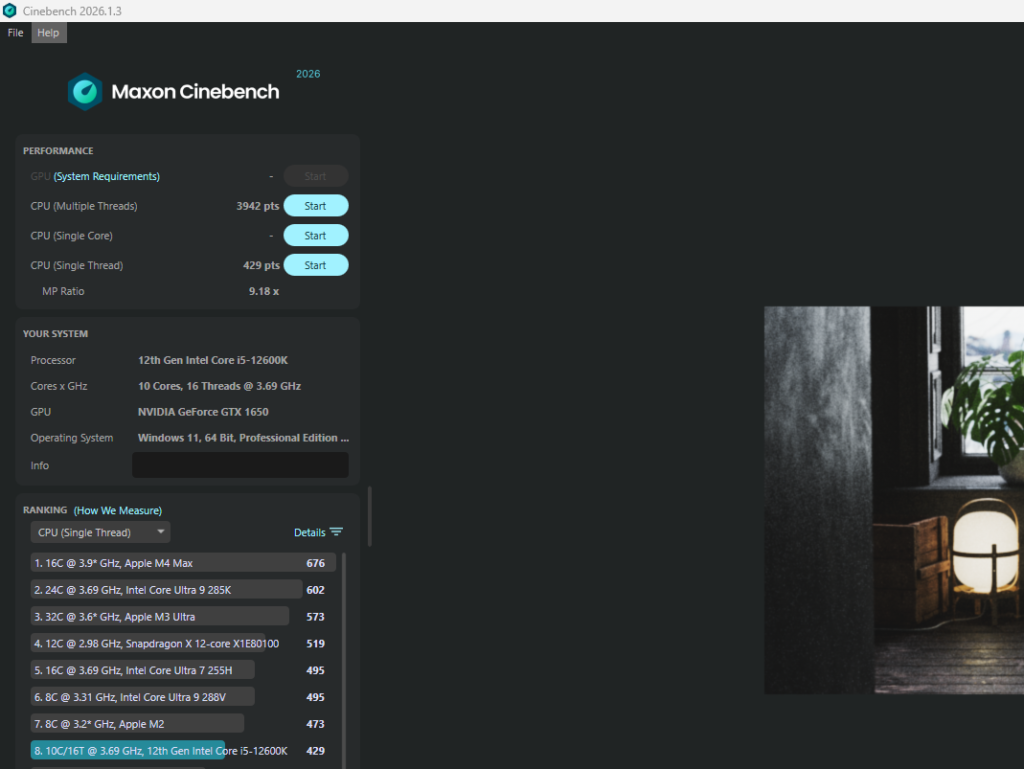The width and height of the screenshot is (1024, 769).
Task: Click the left panel vertical scrollbar
Action: tap(370, 516)
